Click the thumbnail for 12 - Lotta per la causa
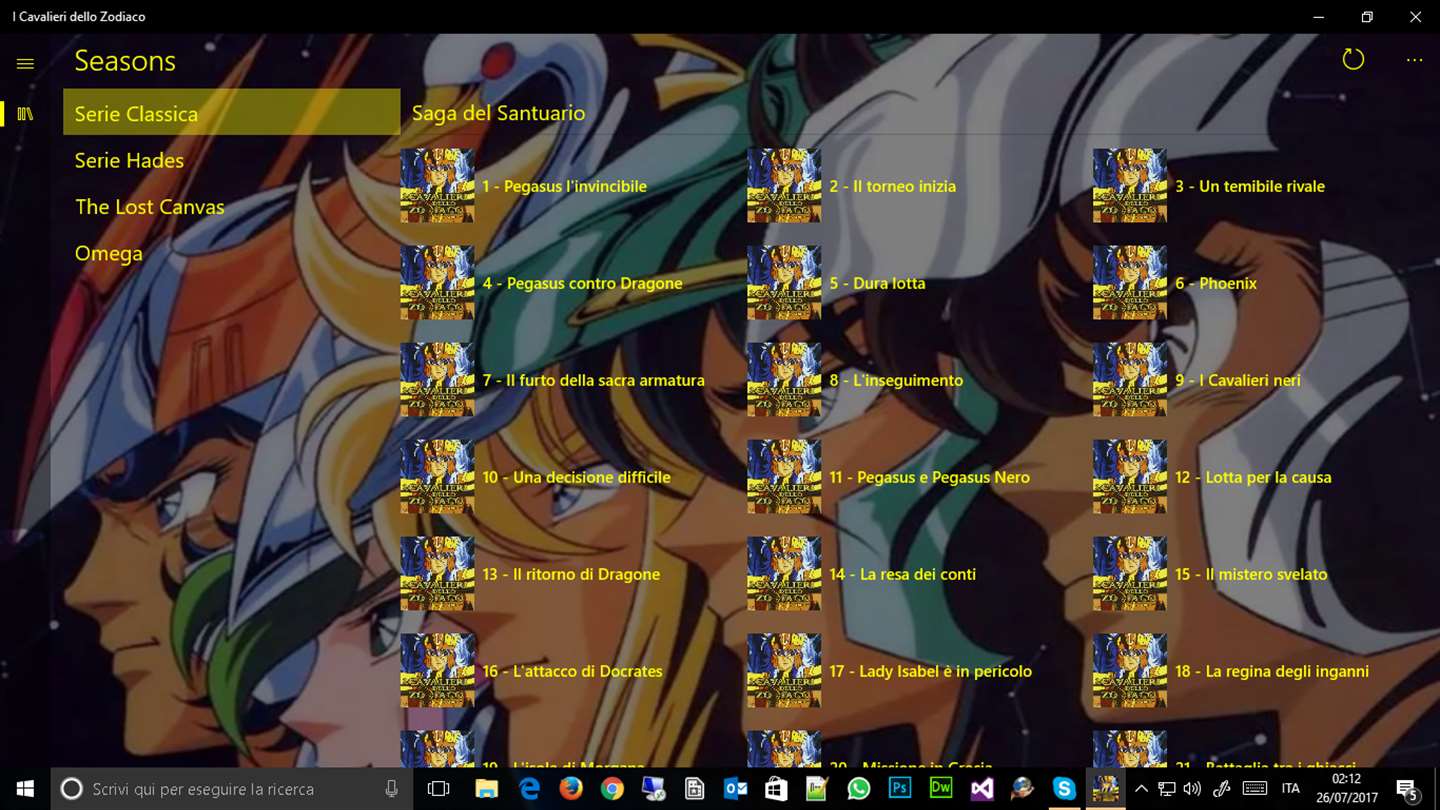 pyautogui.click(x=1130, y=477)
